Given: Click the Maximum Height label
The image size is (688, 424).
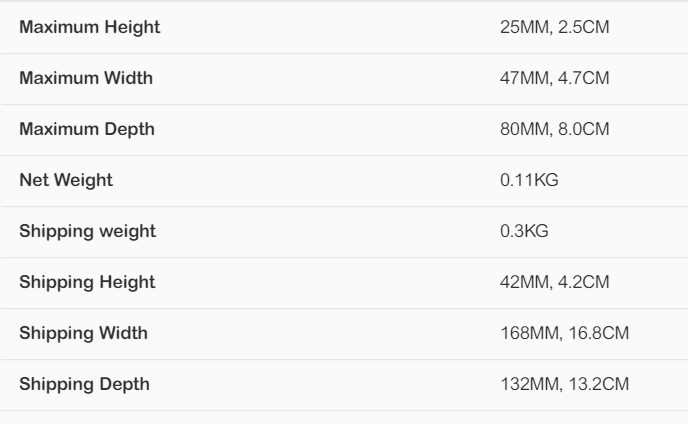Looking at the screenshot, I should pos(90,28).
